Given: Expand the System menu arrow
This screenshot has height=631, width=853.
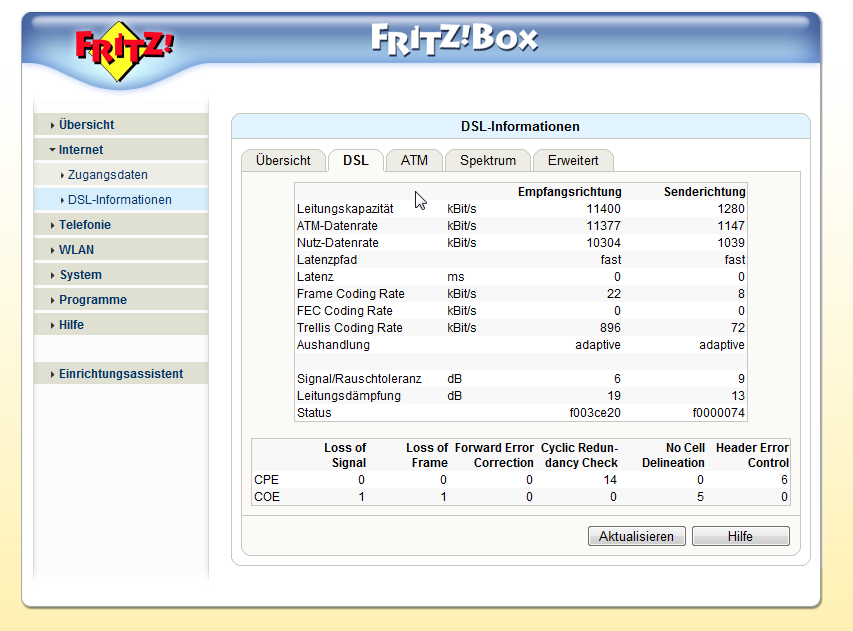Looking at the screenshot, I should pos(52,275).
